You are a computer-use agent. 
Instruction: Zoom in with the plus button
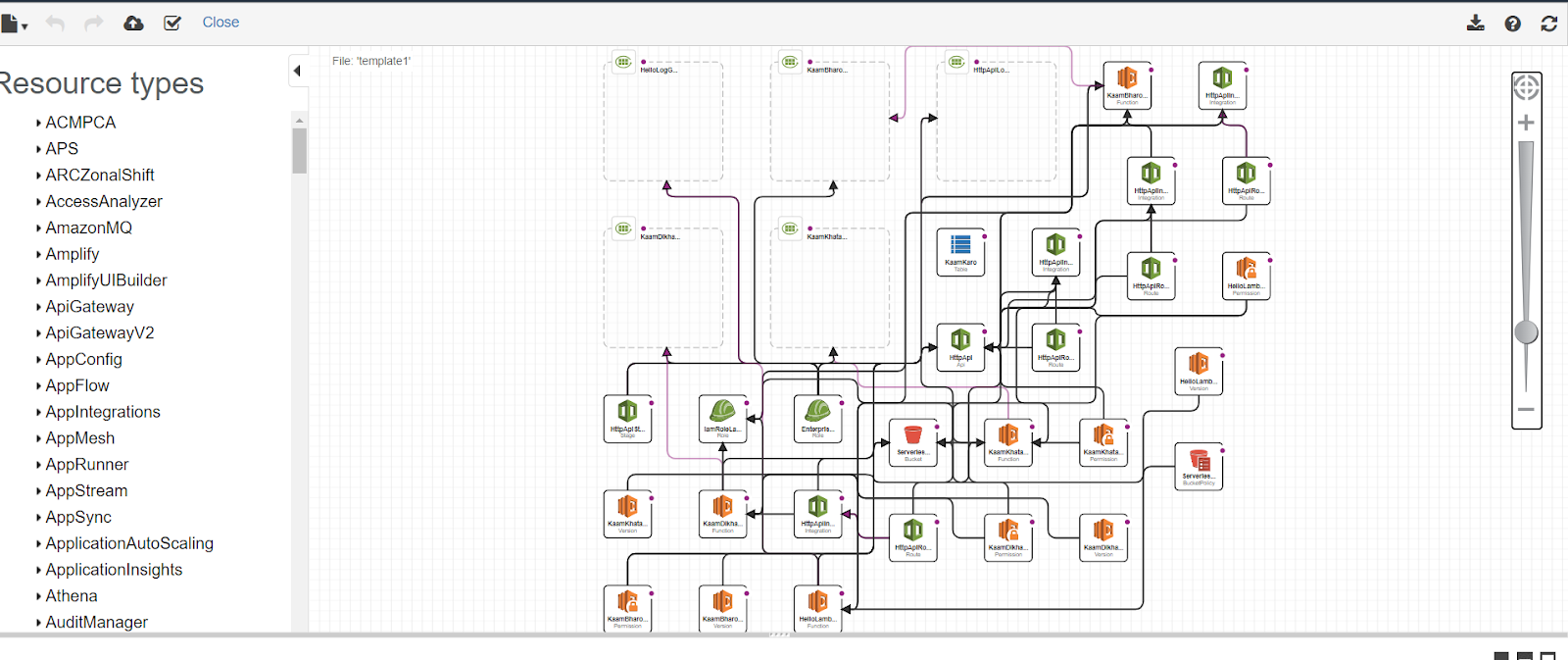1526,123
